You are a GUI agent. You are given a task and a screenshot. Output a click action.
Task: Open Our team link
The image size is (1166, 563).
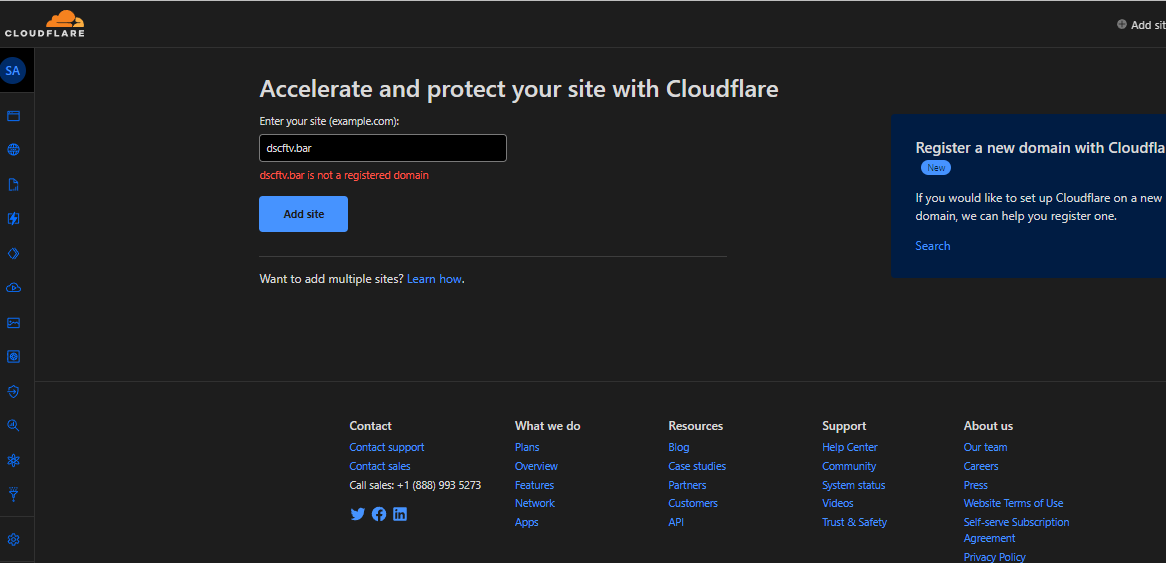click(985, 448)
